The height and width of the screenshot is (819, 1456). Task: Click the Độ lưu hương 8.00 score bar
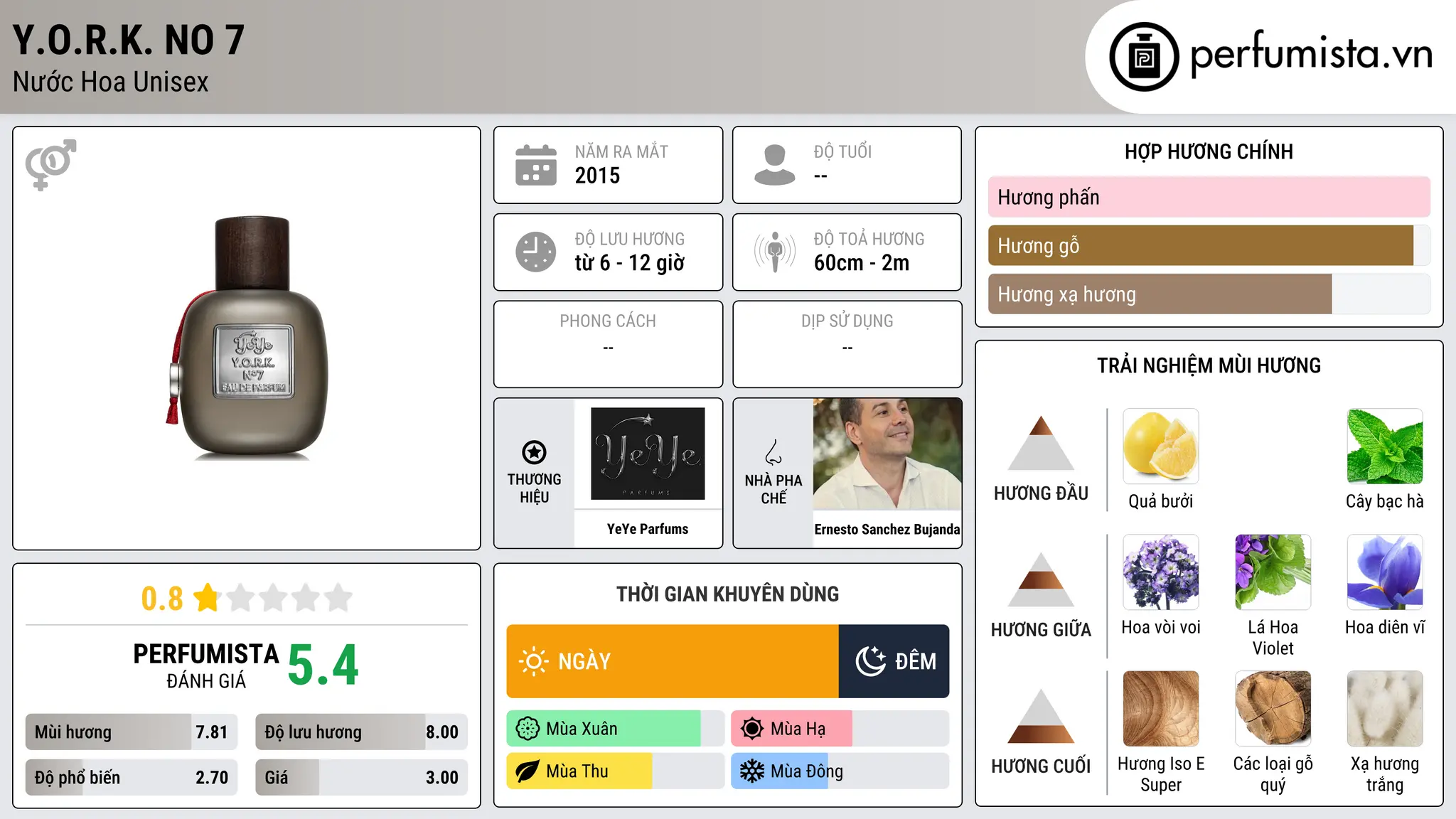(362, 732)
